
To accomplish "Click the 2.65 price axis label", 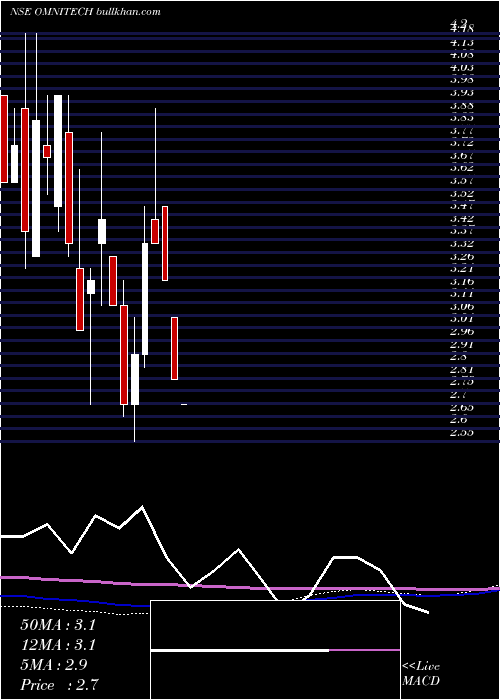I will (462, 407).
